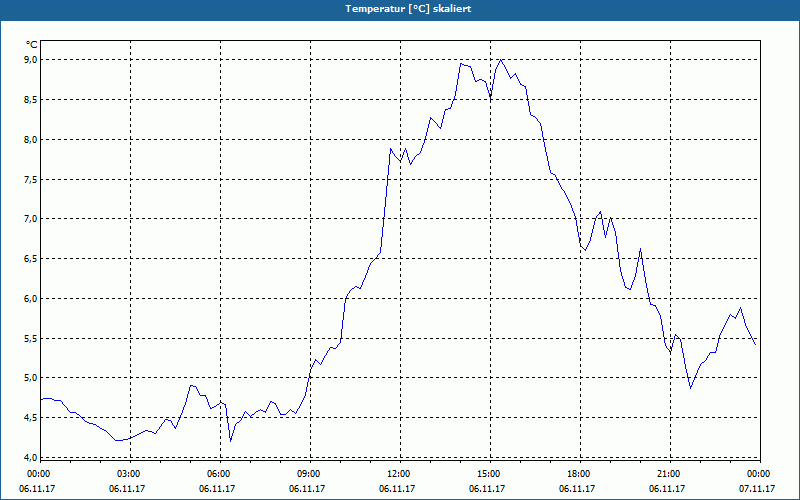Select the '06.11.17' date under 03:00

127,488
